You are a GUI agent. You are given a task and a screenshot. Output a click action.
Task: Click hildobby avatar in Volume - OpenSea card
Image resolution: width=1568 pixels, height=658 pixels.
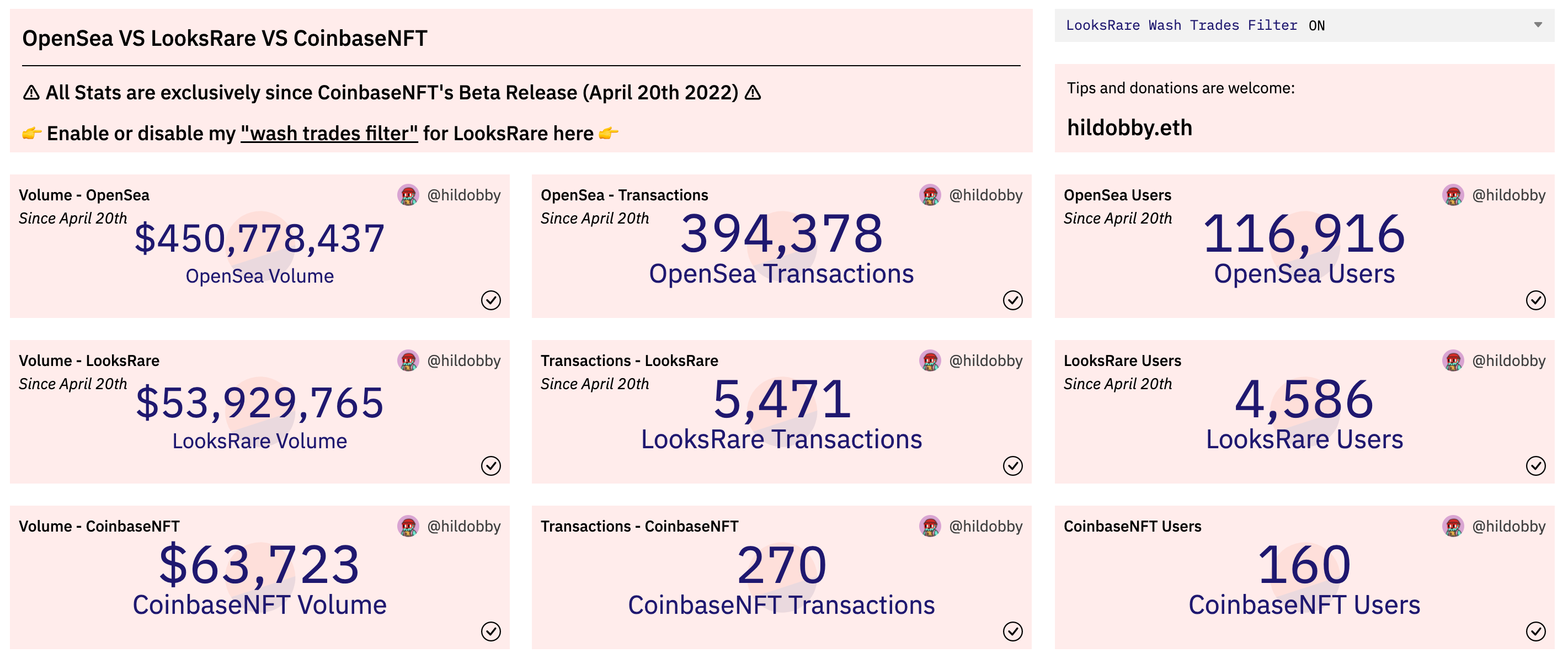408,195
